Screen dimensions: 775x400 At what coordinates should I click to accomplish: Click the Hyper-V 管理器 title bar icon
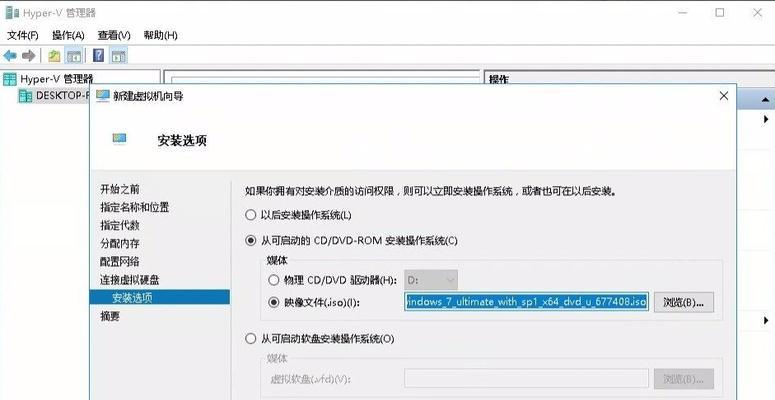[12, 13]
